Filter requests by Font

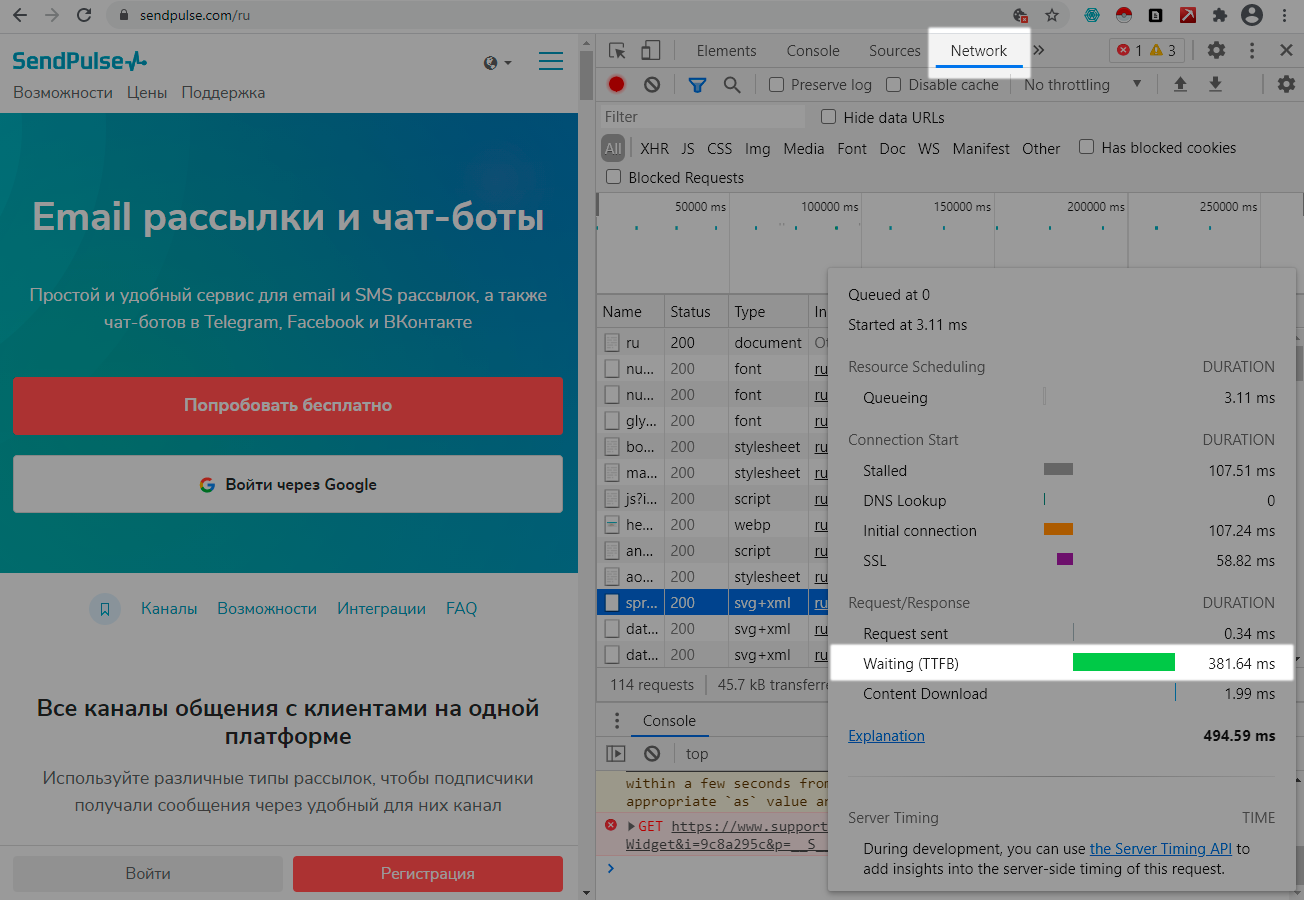coord(852,148)
